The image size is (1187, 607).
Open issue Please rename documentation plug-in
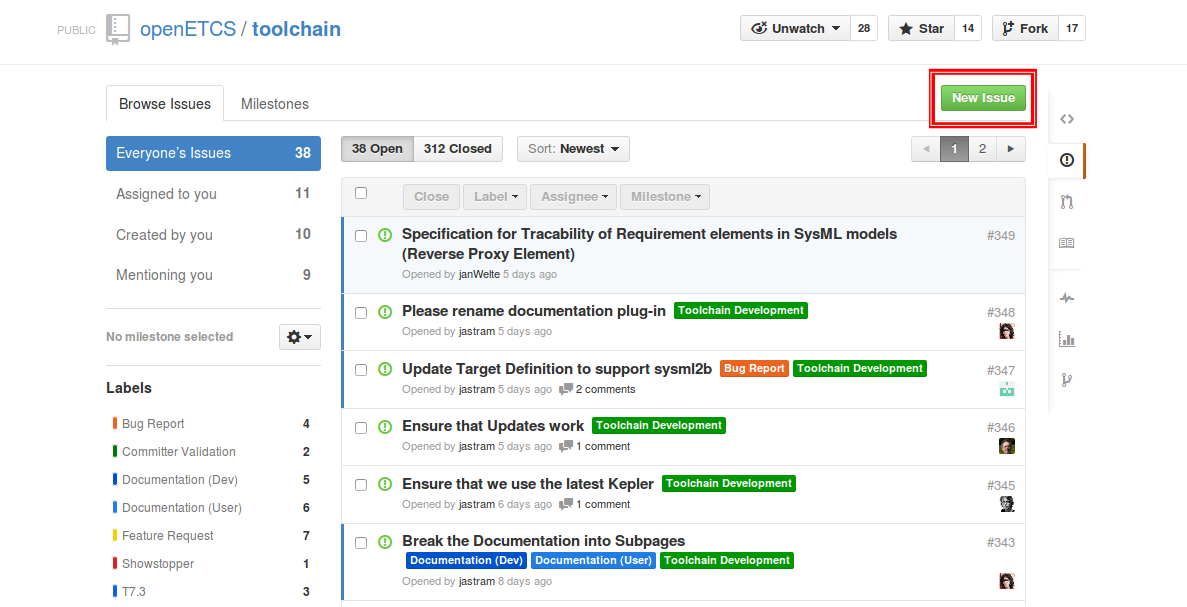tap(534, 311)
